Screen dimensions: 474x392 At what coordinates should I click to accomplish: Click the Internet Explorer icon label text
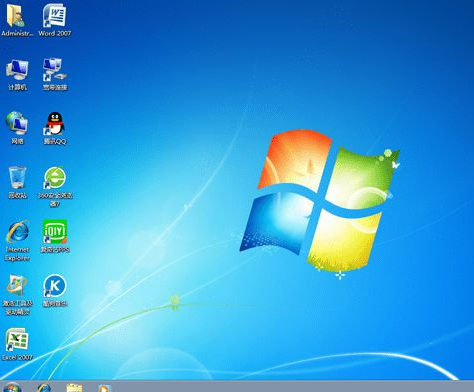coord(17,254)
